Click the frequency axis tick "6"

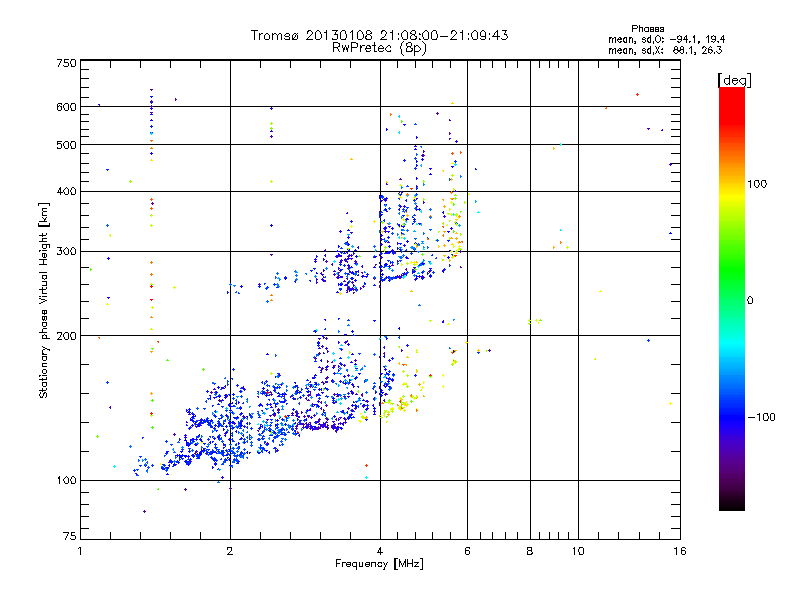point(467,551)
